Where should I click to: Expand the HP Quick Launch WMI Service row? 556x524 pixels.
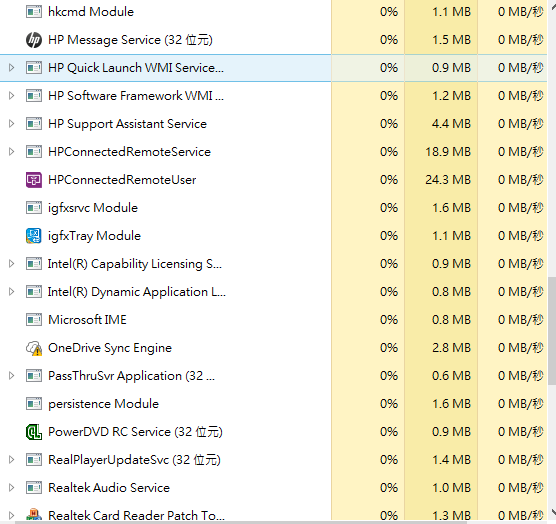11,67
